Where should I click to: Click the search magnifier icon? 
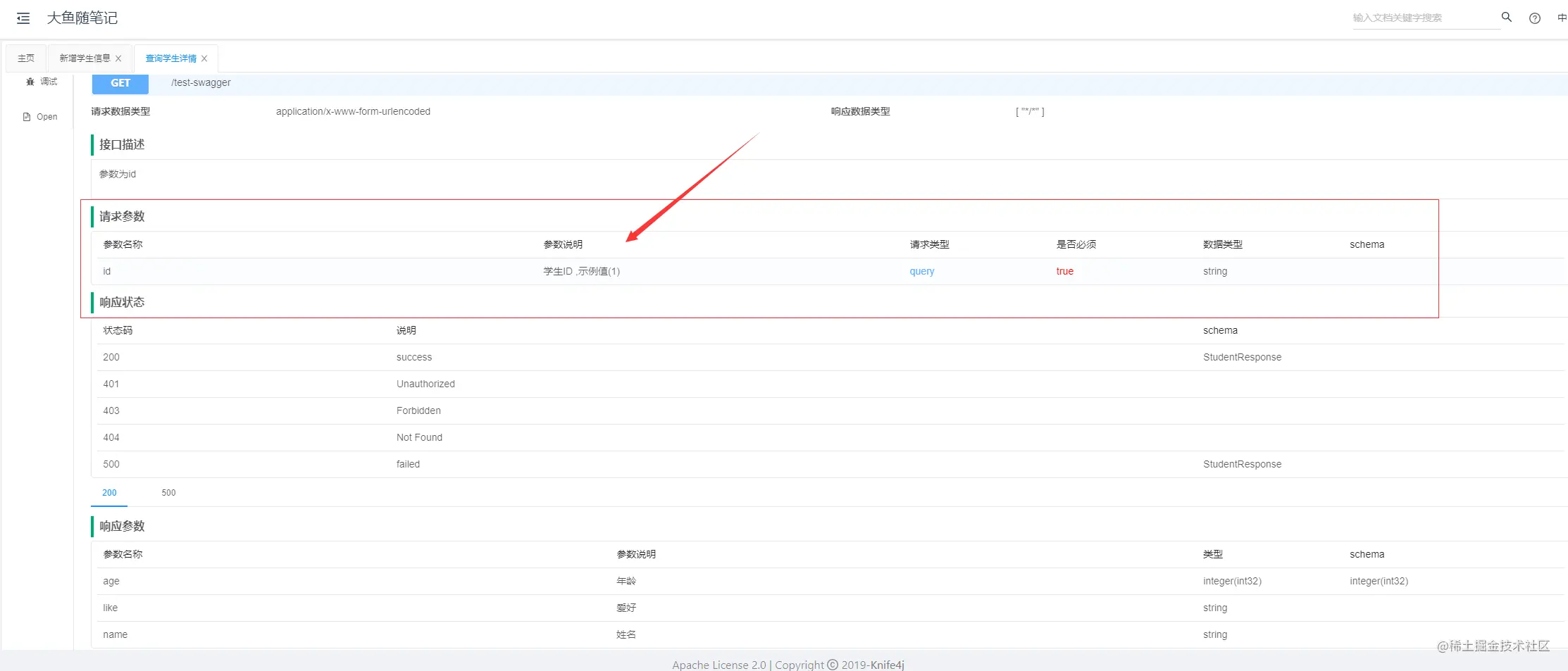pos(1507,17)
